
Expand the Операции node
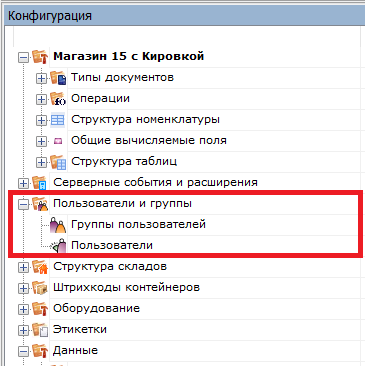click(41, 99)
